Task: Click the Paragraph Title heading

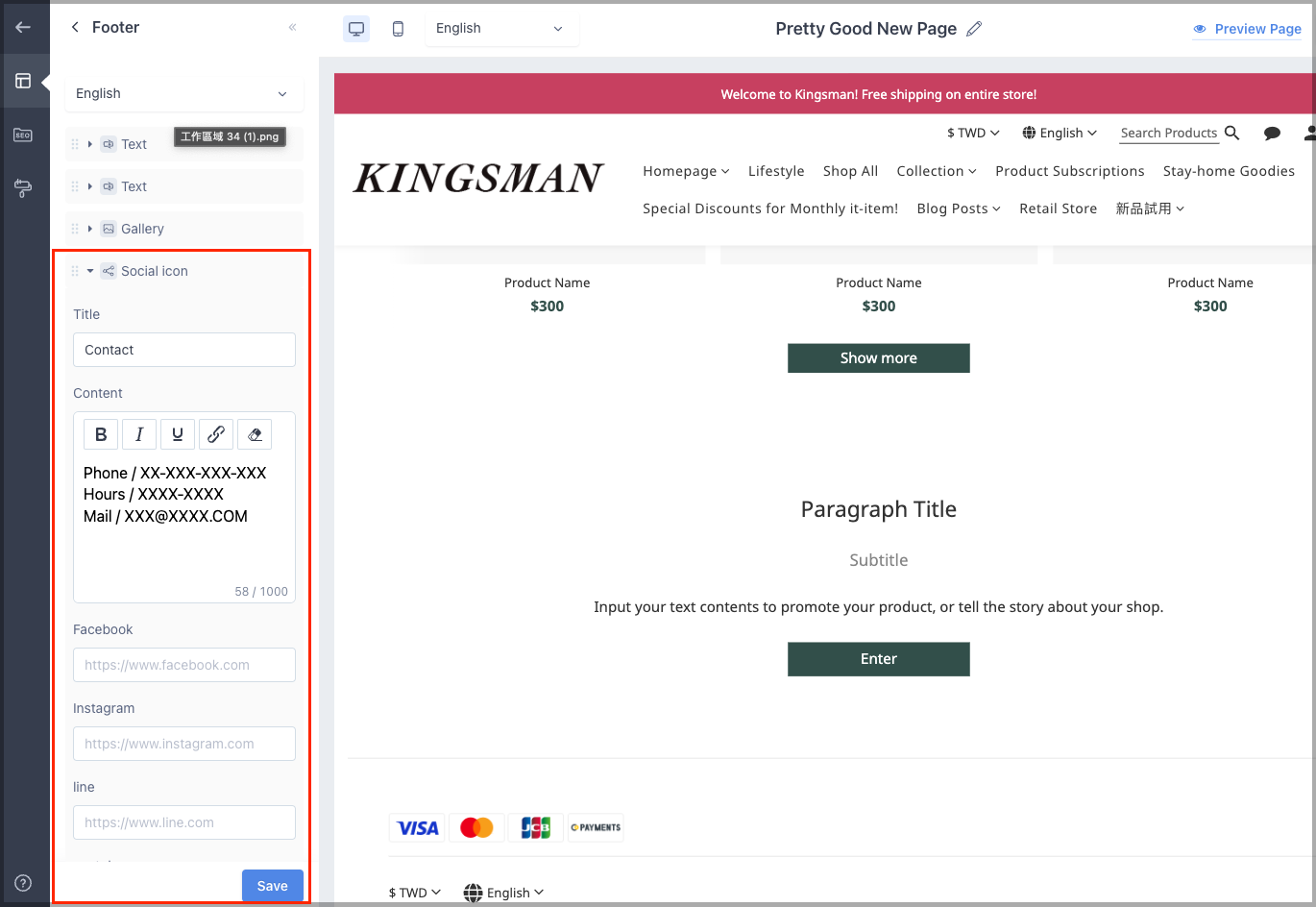Action: click(878, 509)
